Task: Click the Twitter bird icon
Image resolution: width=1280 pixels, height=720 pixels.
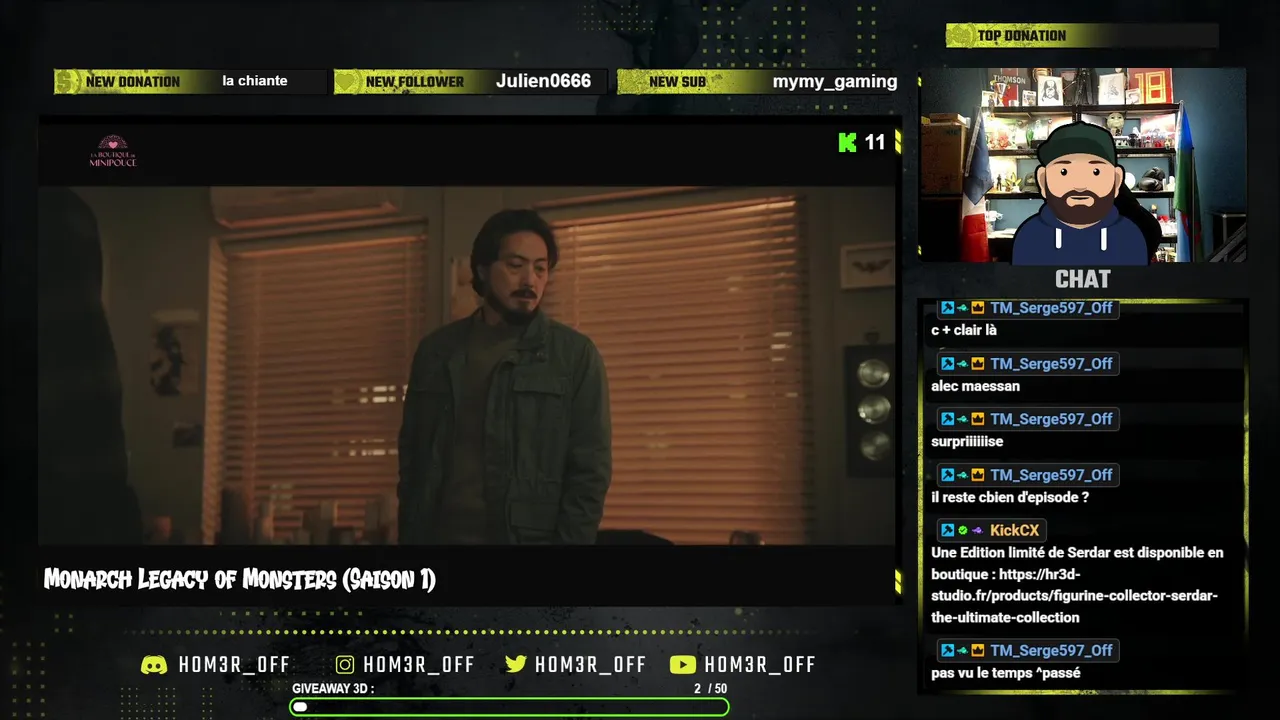Action: coord(516,665)
